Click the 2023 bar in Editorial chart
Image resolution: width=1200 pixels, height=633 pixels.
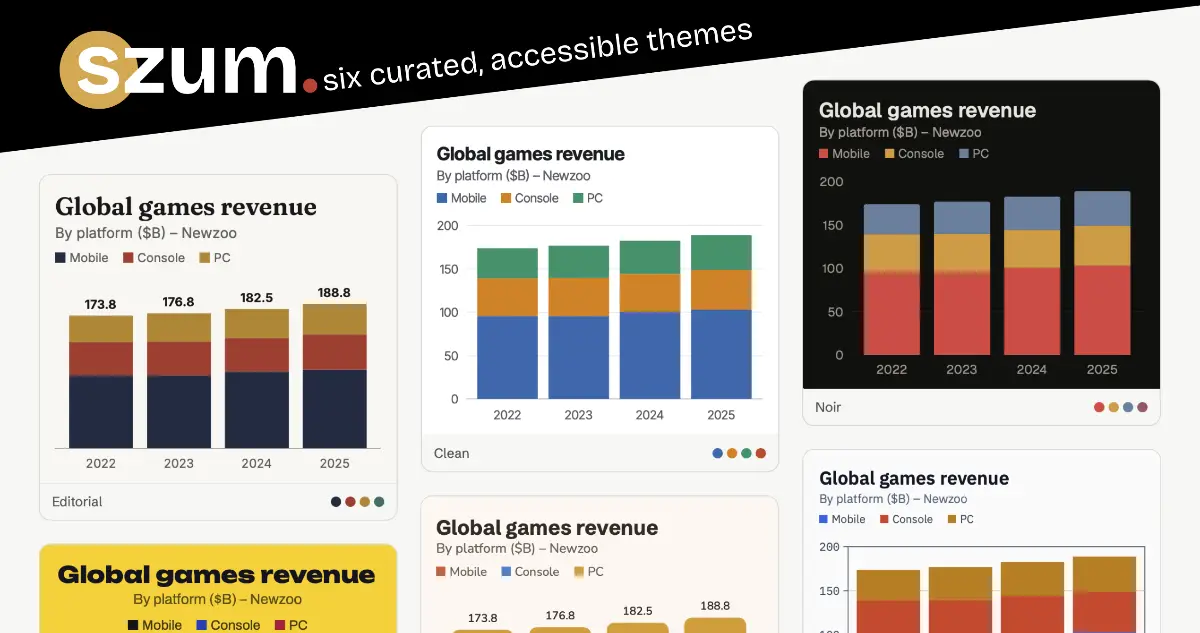[179, 380]
